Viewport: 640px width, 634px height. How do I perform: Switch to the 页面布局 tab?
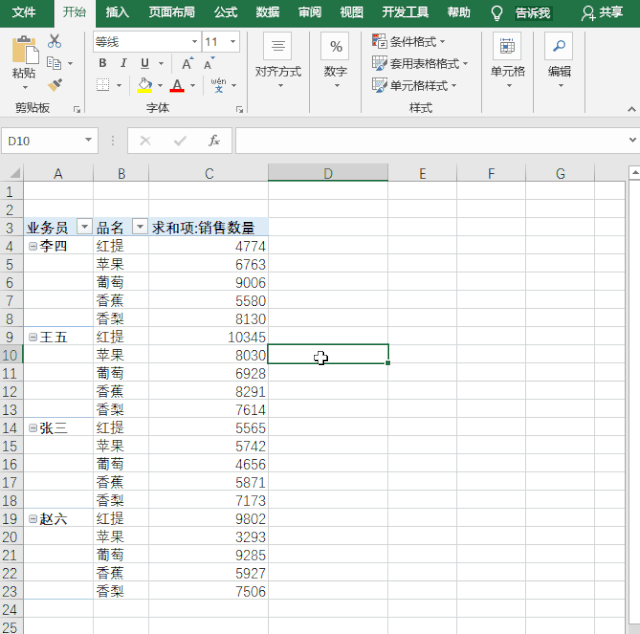(171, 13)
